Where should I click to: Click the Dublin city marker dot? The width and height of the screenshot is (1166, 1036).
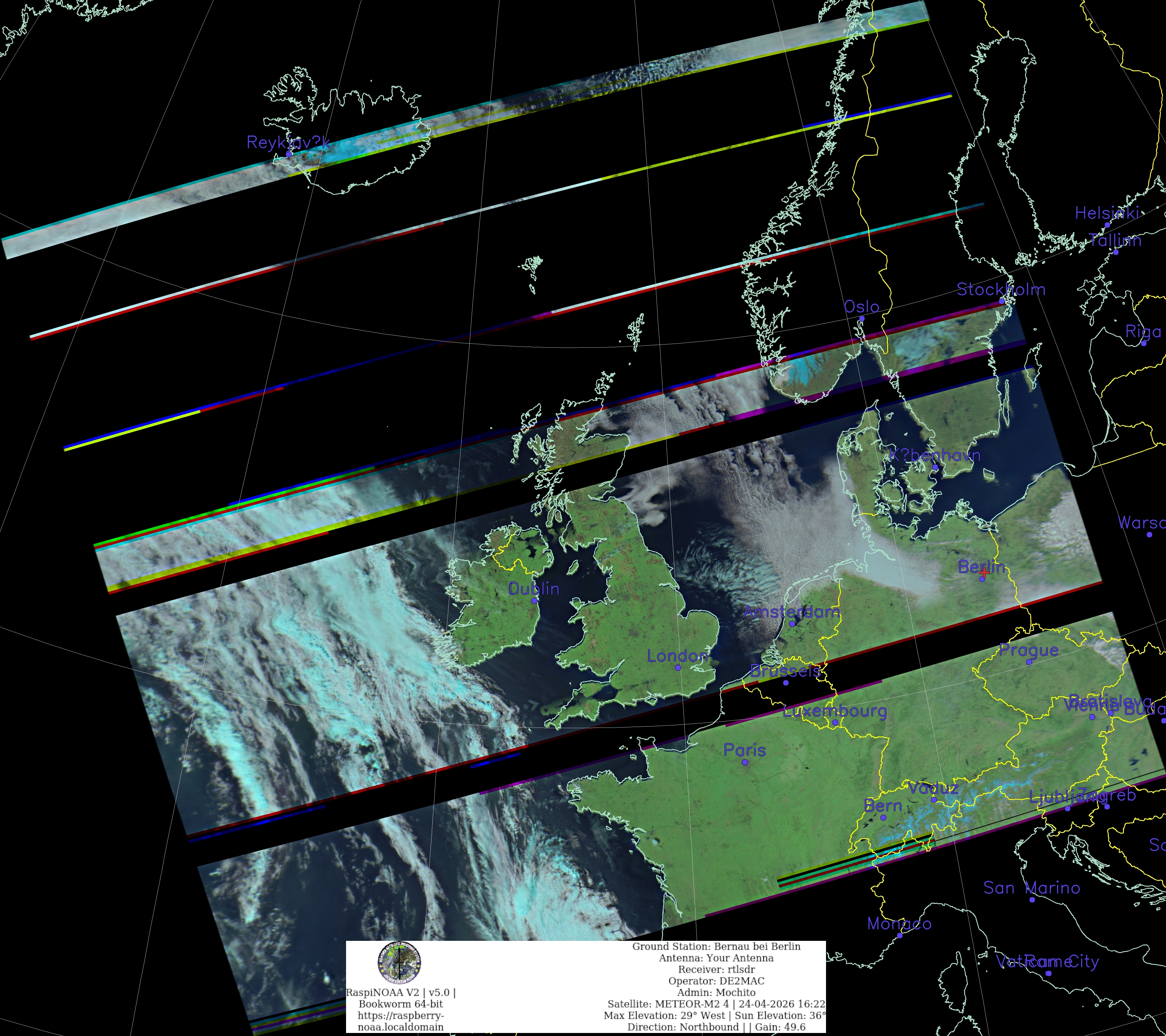click(535, 601)
